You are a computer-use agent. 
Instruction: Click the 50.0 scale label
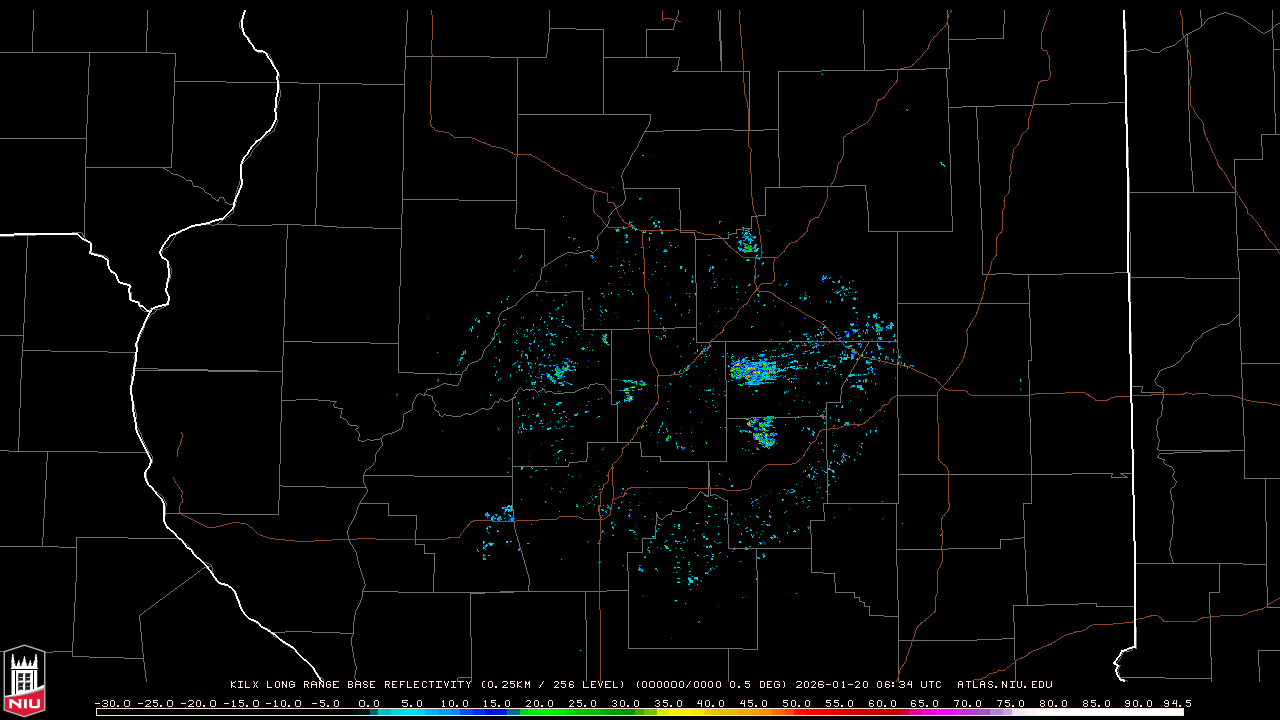coord(796,703)
